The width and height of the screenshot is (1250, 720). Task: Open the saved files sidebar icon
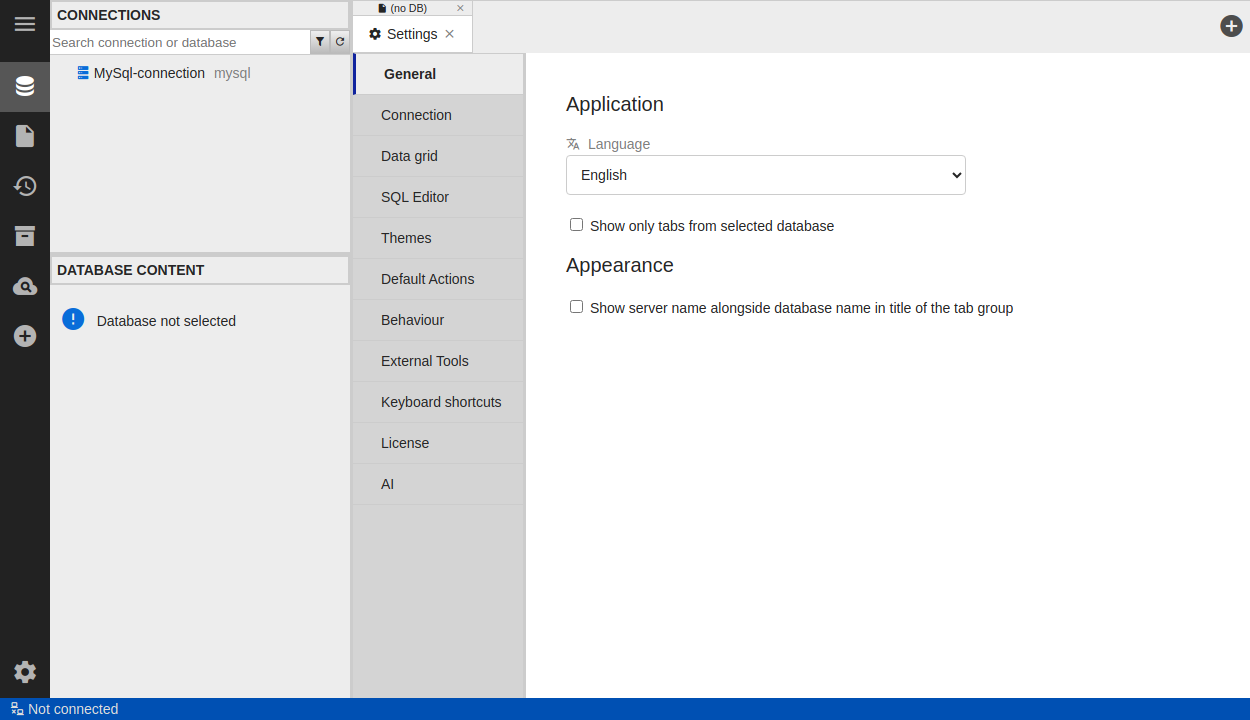(x=25, y=136)
